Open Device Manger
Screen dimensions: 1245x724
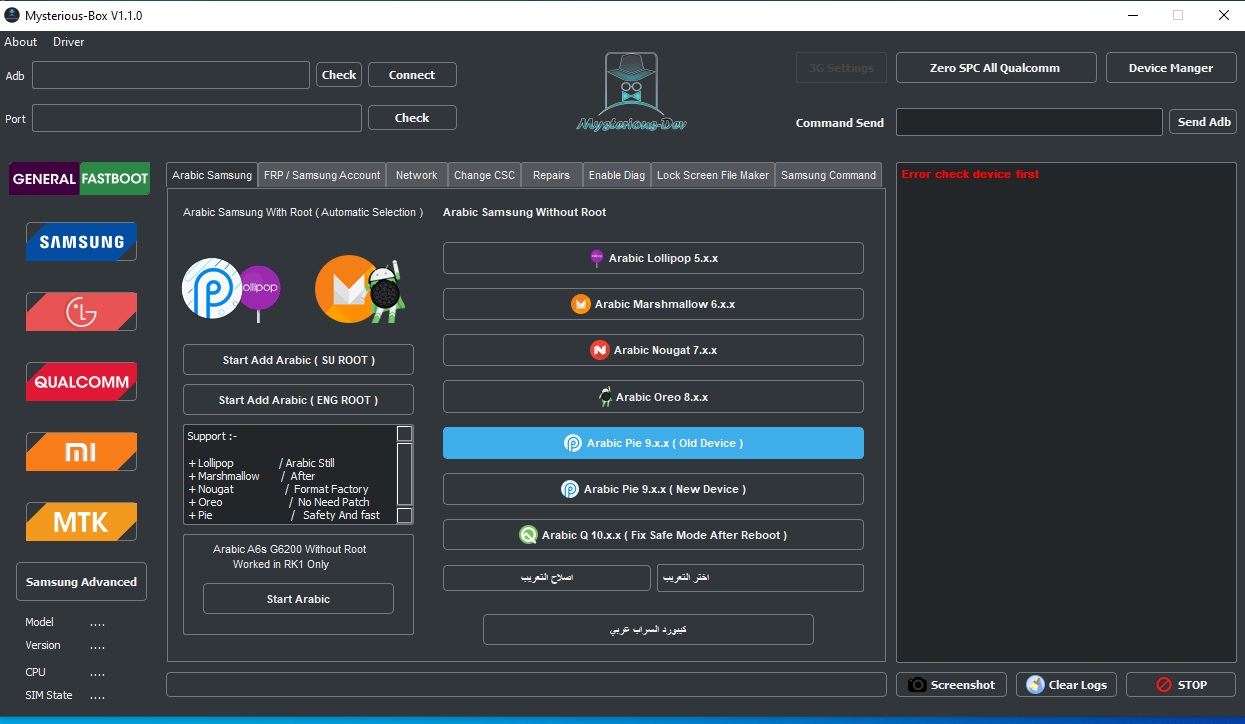(x=1171, y=68)
